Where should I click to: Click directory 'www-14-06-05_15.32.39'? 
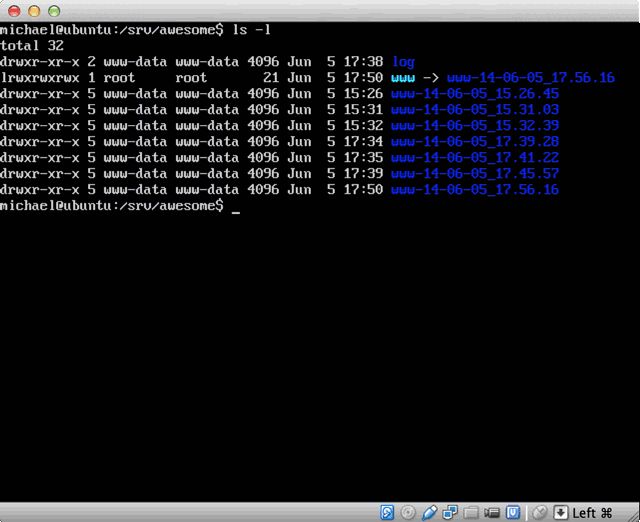click(475, 126)
